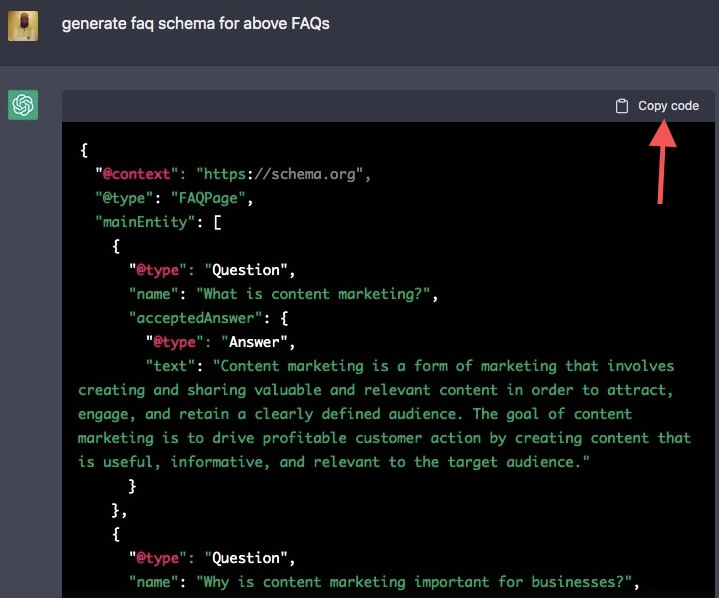
Task: Click the prompt text about generating faq schema
Action: pyautogui.click(x=195, y=24)
